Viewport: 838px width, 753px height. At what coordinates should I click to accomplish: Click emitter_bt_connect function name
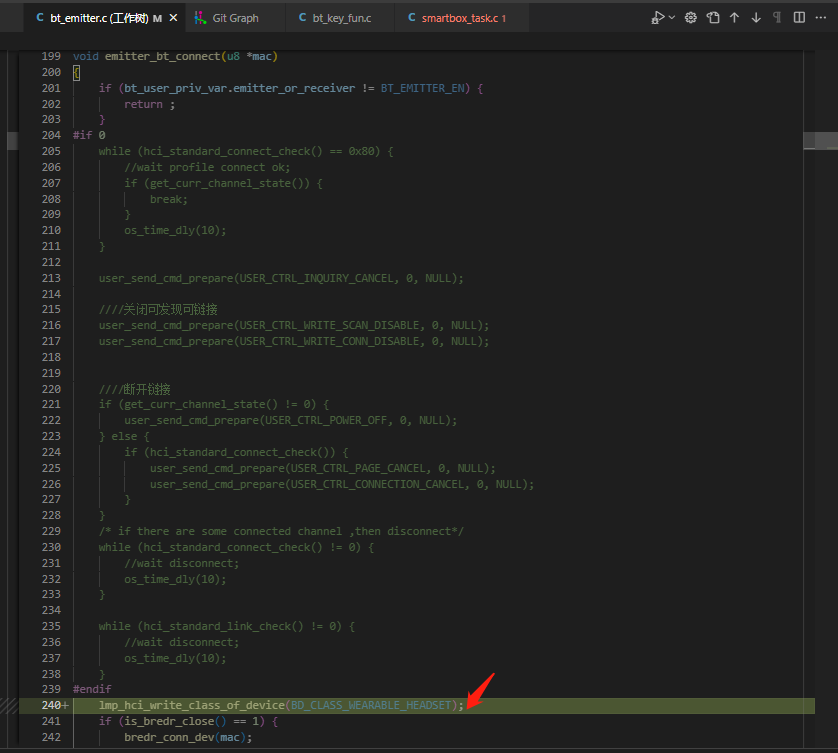click(162, 56)
